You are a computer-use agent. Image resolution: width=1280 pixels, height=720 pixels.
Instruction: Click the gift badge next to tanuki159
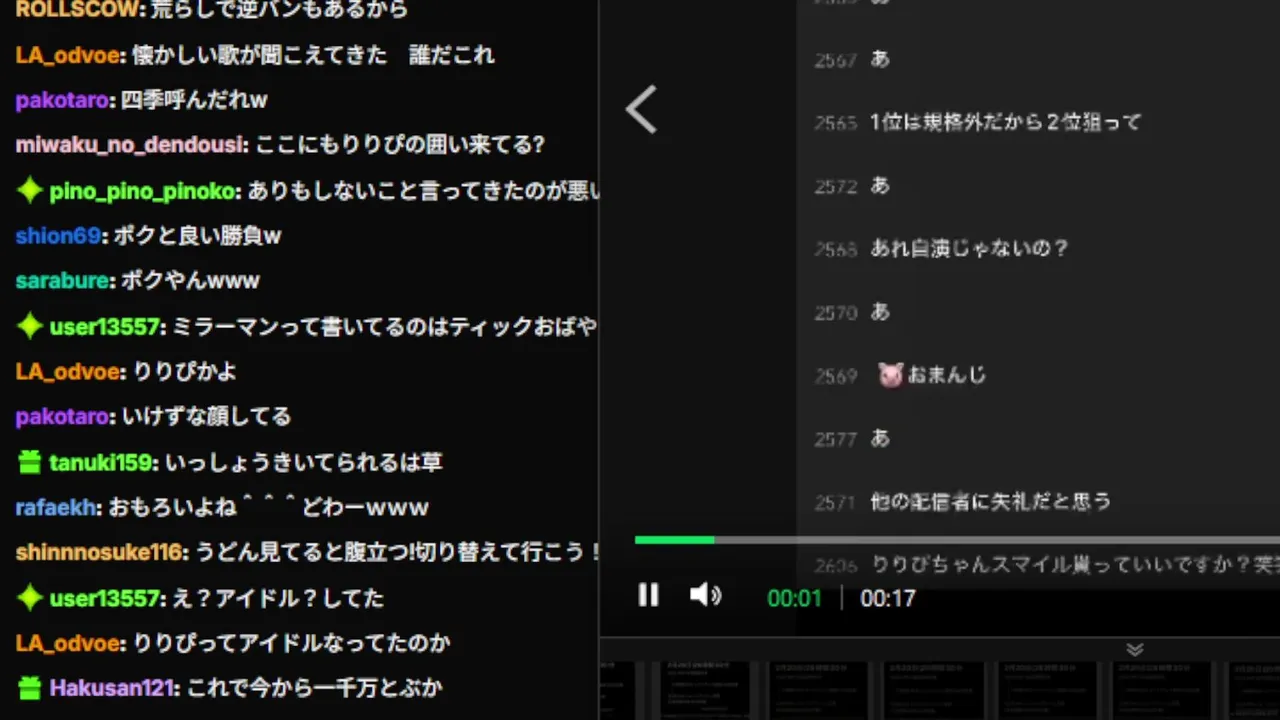pyautogui.click(x=30, y=462)
